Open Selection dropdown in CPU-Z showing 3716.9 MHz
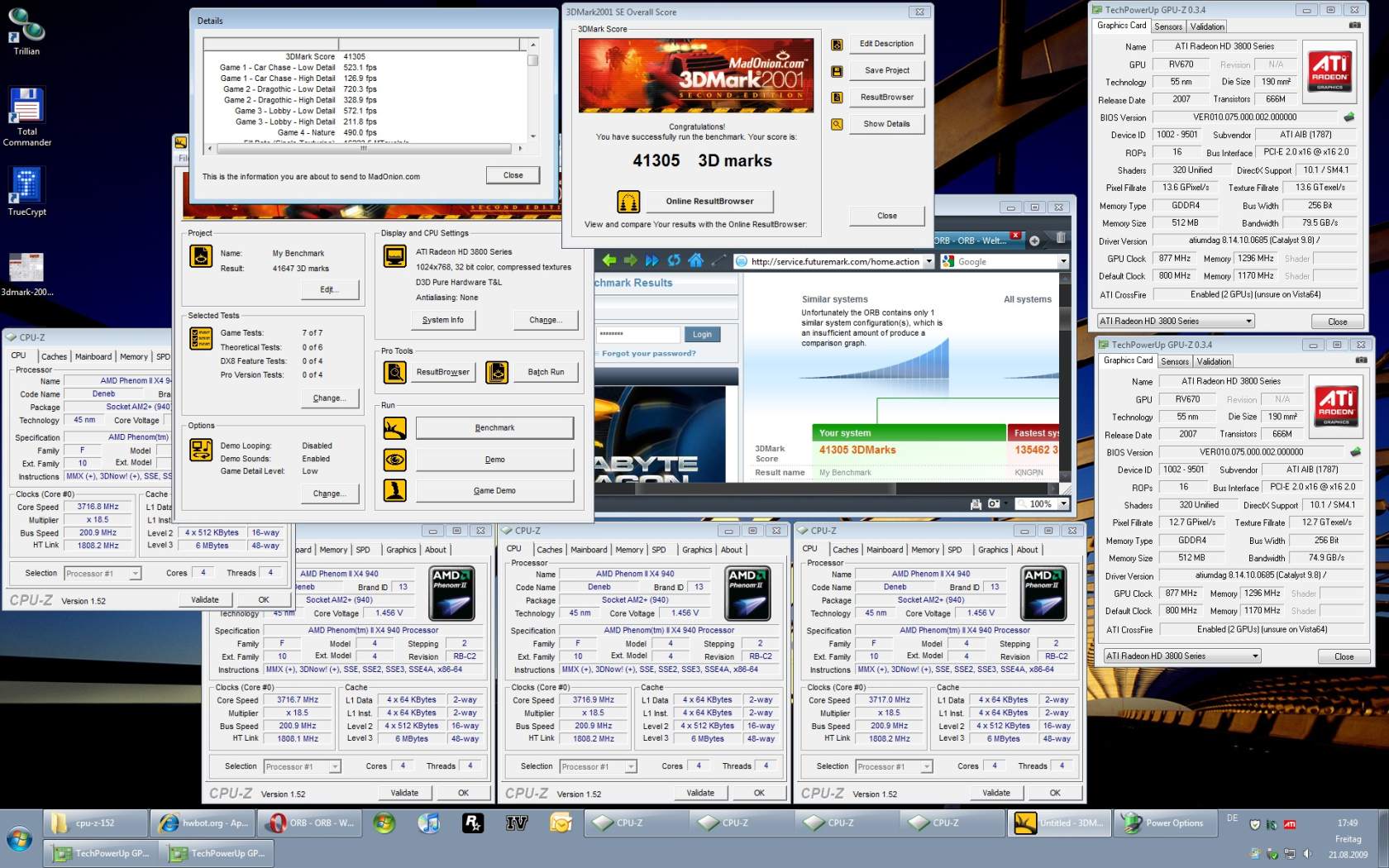 tap(598, 766)
